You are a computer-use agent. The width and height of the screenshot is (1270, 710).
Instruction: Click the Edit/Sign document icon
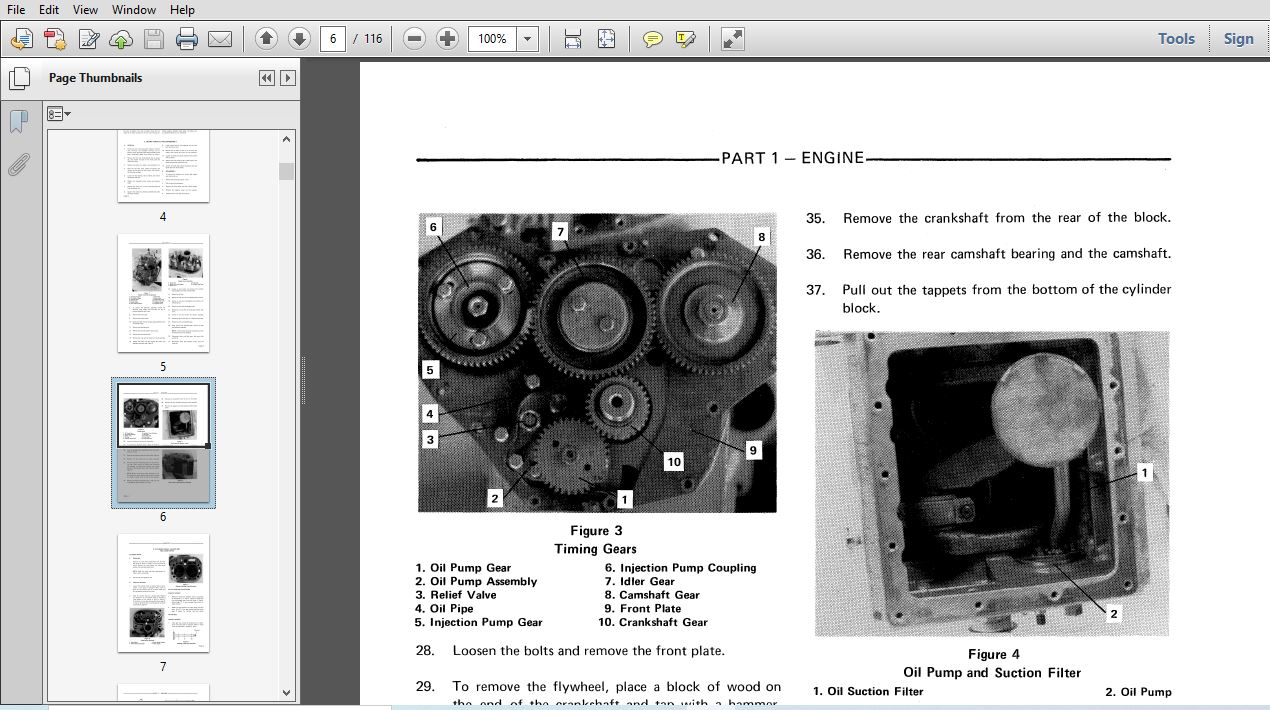(88, 39)
